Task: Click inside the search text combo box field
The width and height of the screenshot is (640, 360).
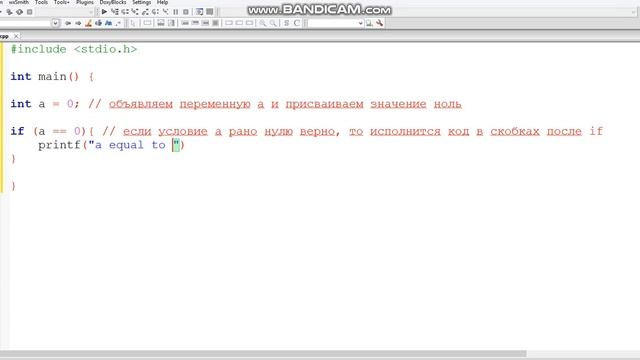Action: [x=333, y=23]
